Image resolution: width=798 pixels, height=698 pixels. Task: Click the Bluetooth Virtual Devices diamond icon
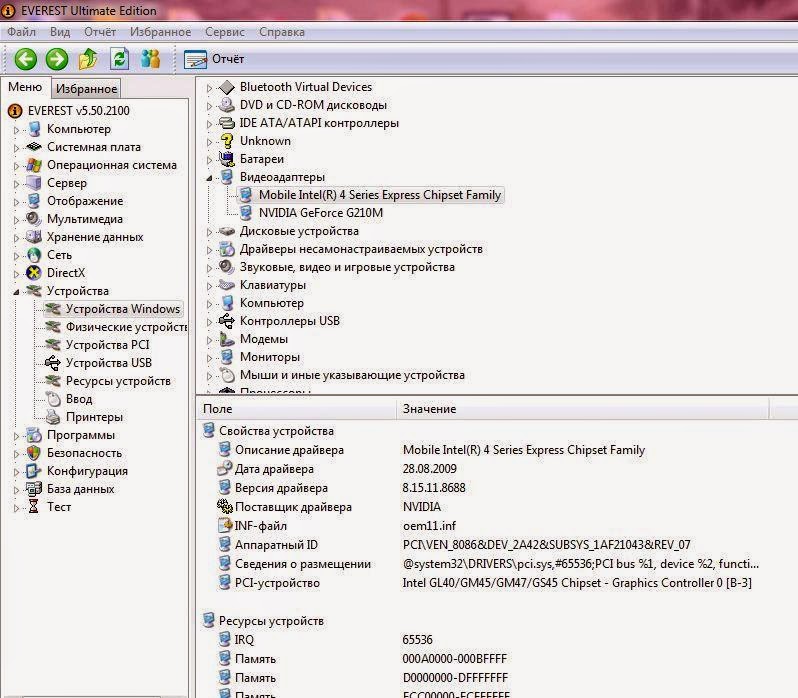point(227,87)
